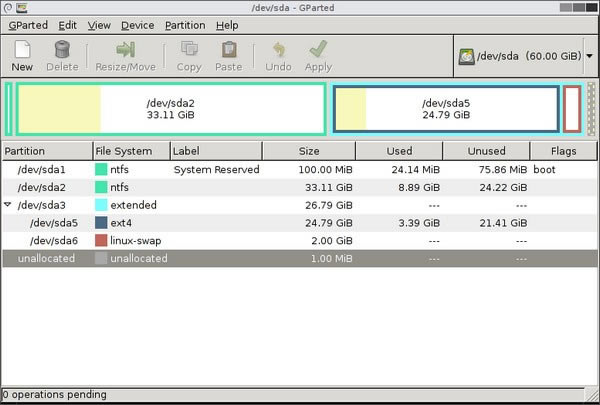The image size is (600, 405).
Task: Sort by the Size column header
Action: [309, 151]
